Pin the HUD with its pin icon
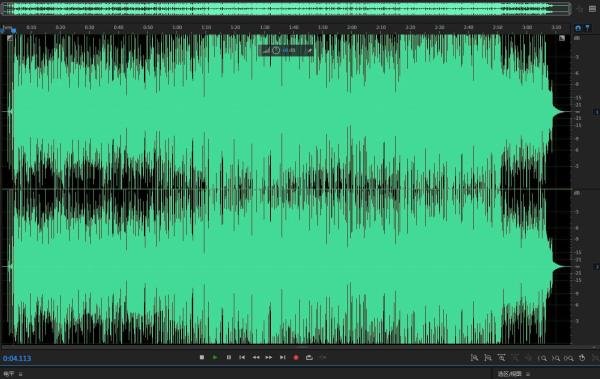The width and height of the screenshot is (600, 379). pos(309,50)
